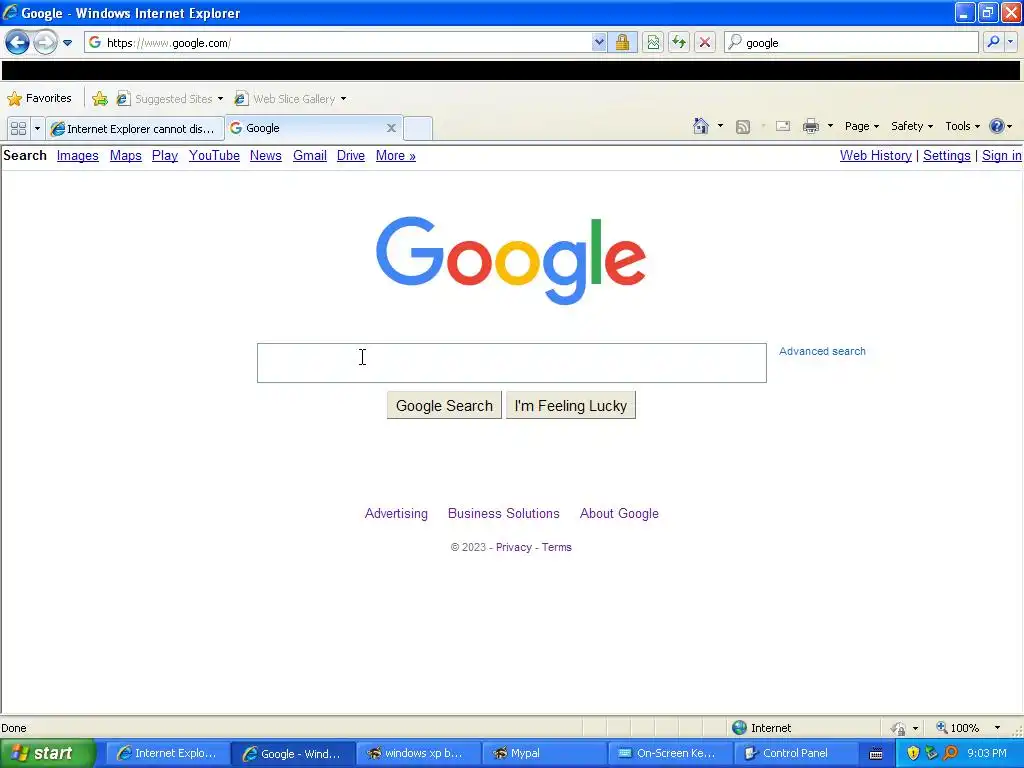Click I'm Feeling Lucky button
1024x768 pixels.
(x=571, y=406)
